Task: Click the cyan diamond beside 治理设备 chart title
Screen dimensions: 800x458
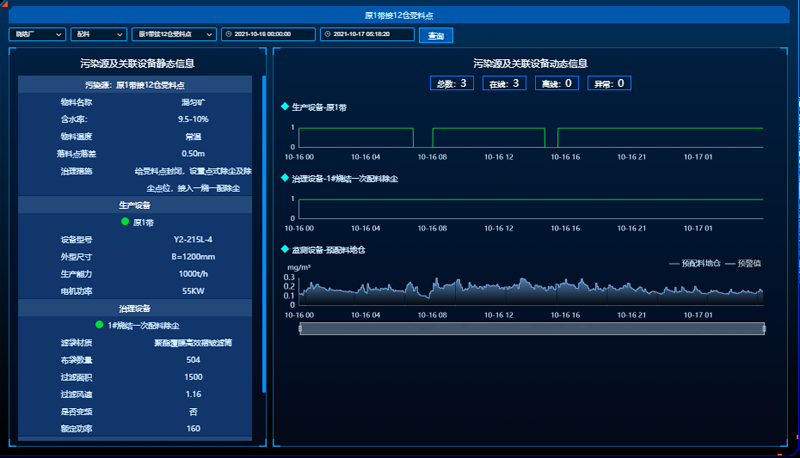Action: point(285,178)
